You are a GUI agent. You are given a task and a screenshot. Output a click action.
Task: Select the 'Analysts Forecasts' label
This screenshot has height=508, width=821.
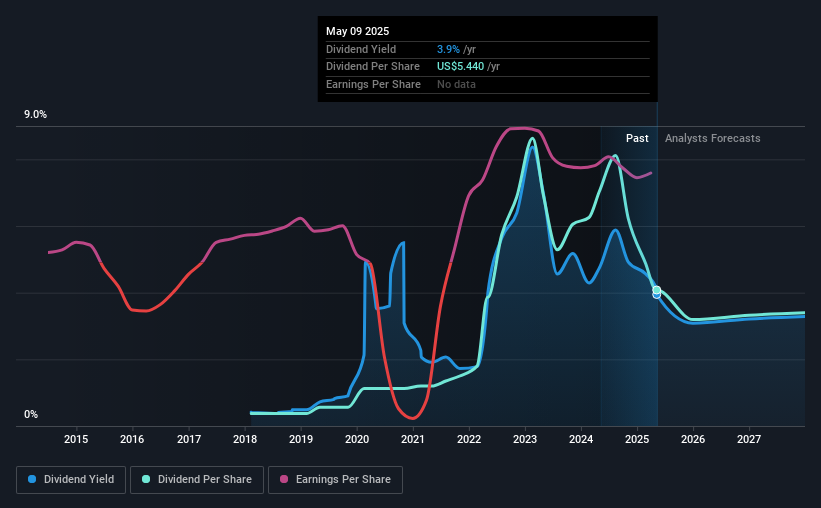tap(713, 138)
